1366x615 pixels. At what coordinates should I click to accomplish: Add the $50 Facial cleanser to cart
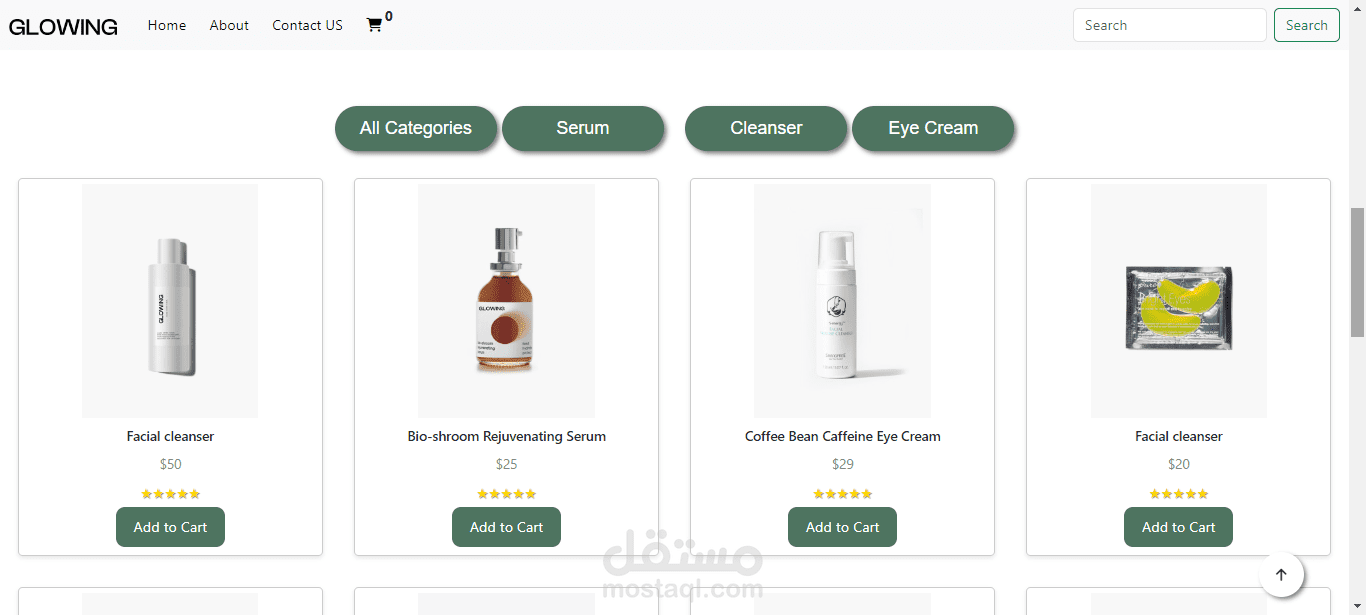click(x=170, y=527)
